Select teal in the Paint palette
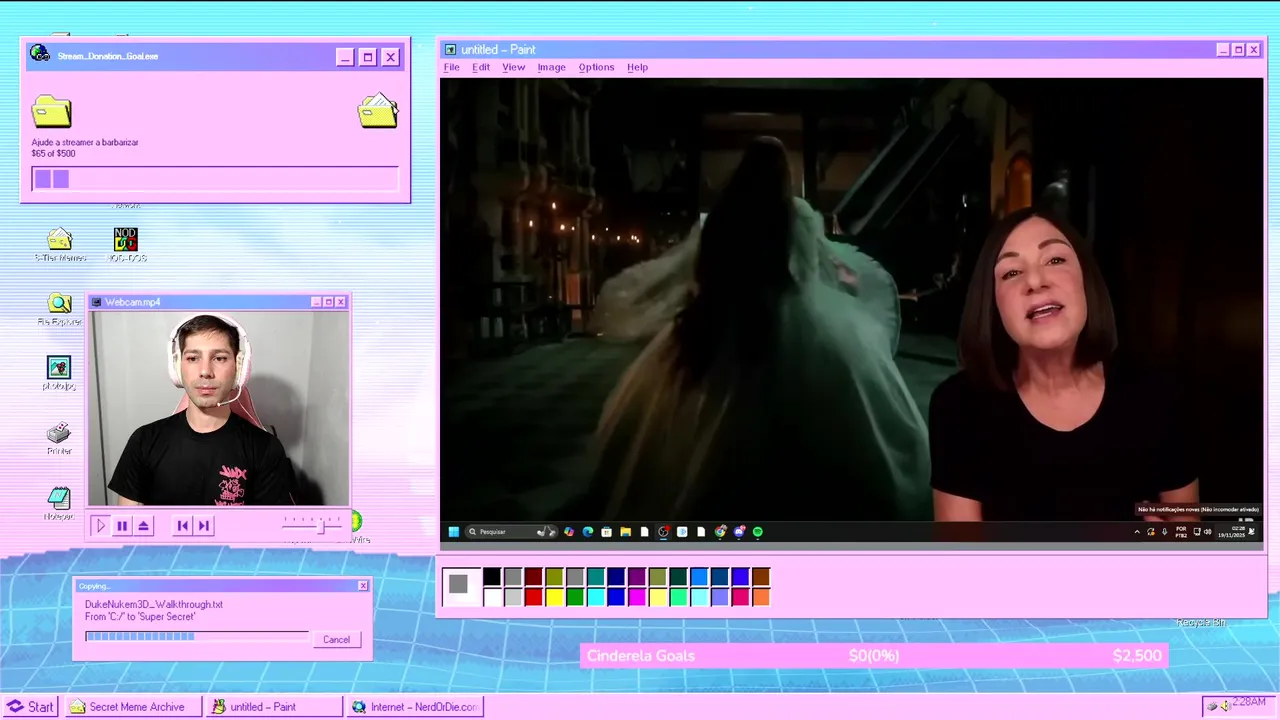This screenshot has width=1280, height=720. click(596, 576)
